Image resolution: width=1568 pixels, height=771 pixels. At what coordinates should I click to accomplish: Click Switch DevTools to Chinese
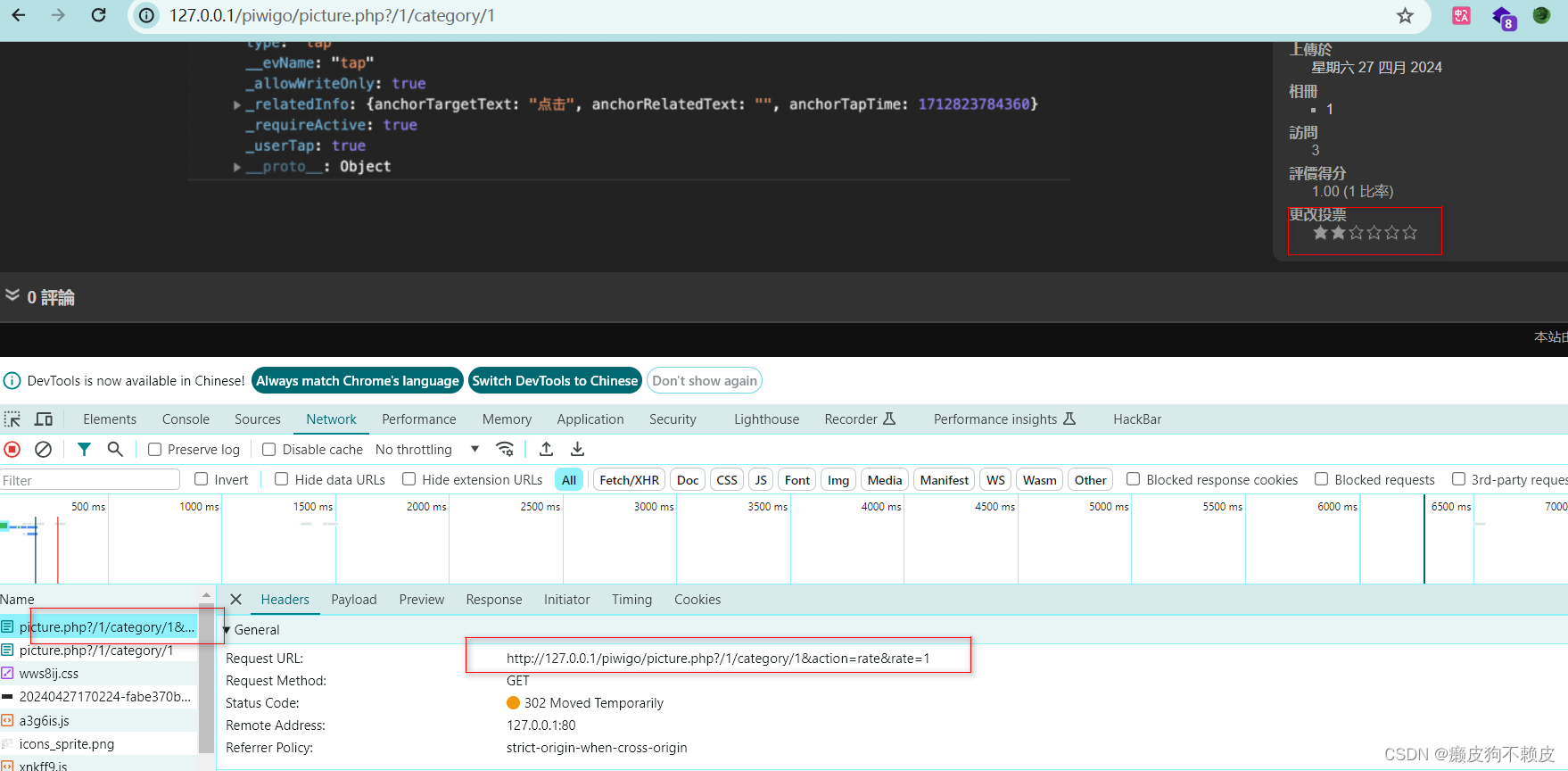(x=555, y=381)
